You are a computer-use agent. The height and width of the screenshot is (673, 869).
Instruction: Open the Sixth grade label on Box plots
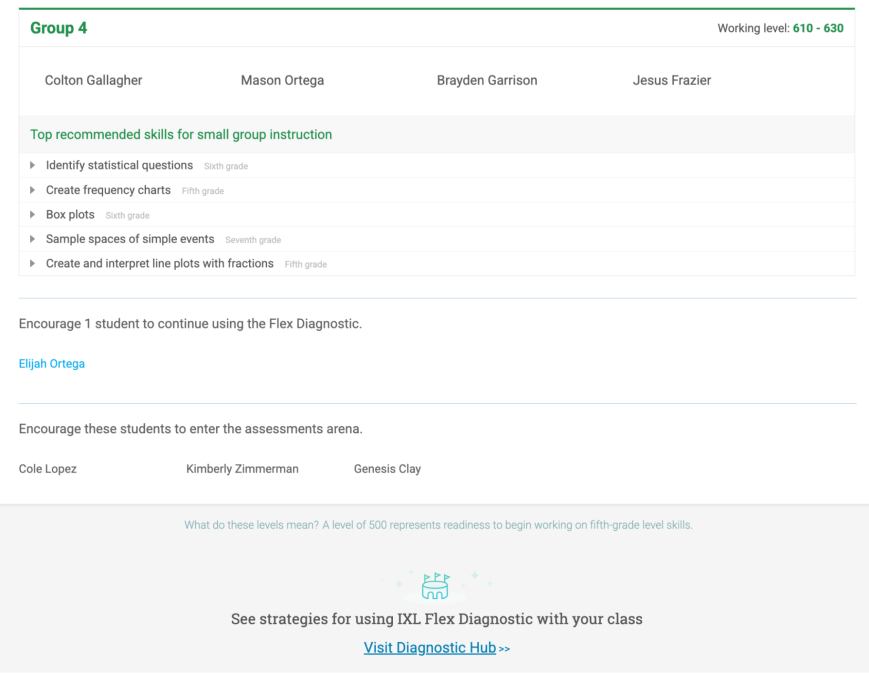click(x=126, y=215)
